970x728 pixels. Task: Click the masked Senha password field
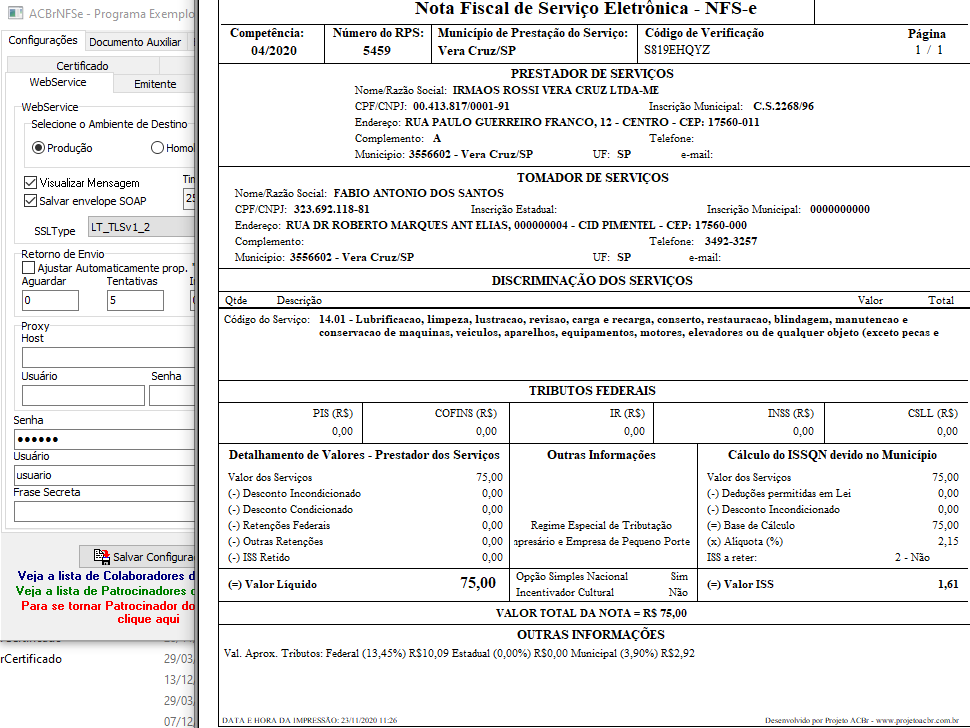tap(104, 439)
